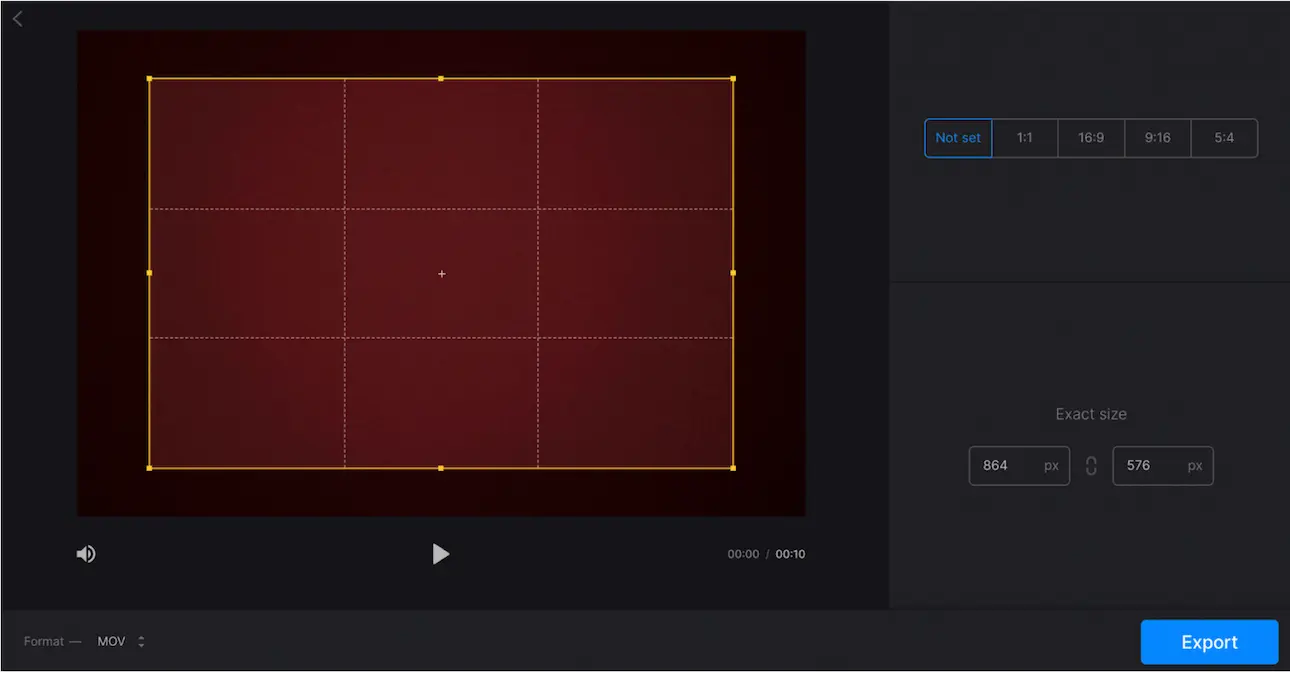The width and height of the screenshot is (1290, 673).
Task: Play the video preview
Action: click(441, 553)
